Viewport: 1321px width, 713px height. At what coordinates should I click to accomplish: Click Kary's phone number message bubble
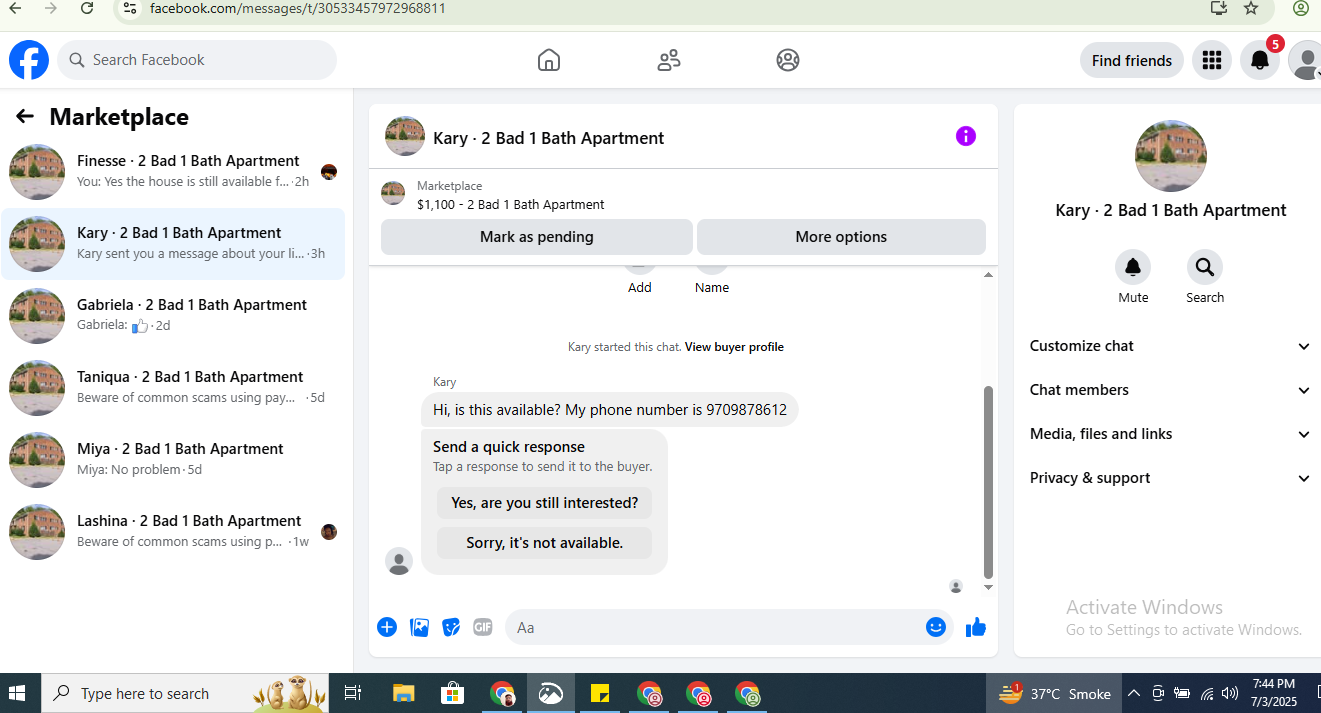(x=610, y=410)
